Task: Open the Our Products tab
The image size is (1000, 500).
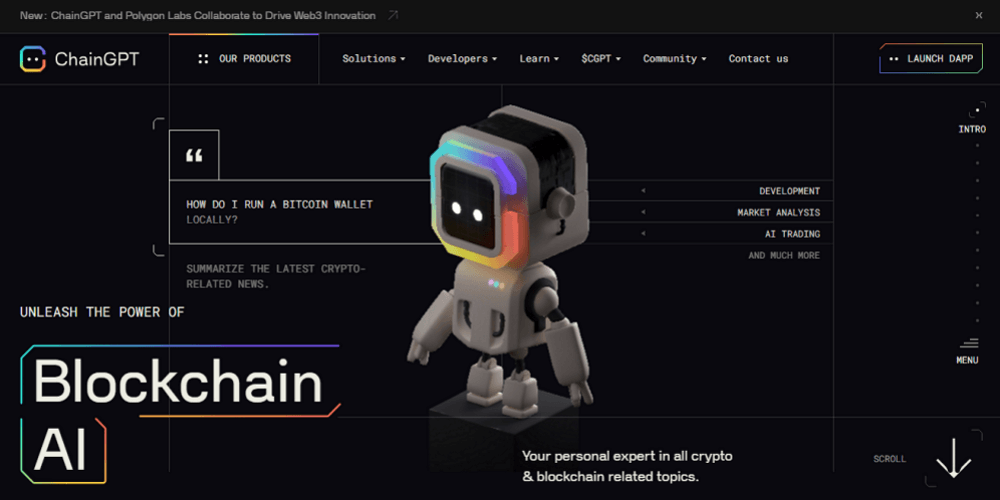Action: (244, 59)
